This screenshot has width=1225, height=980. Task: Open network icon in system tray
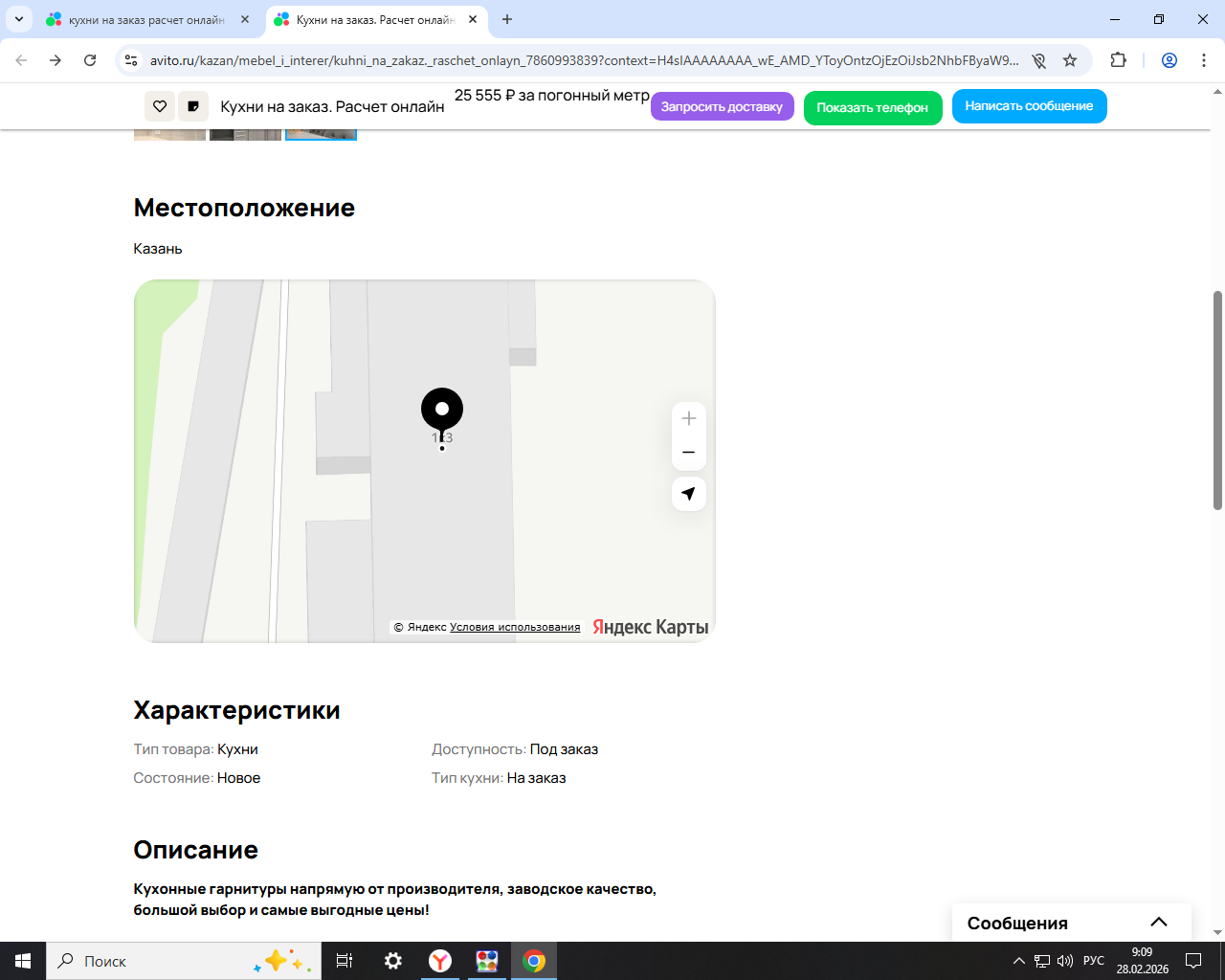(x=1042, y=961)
